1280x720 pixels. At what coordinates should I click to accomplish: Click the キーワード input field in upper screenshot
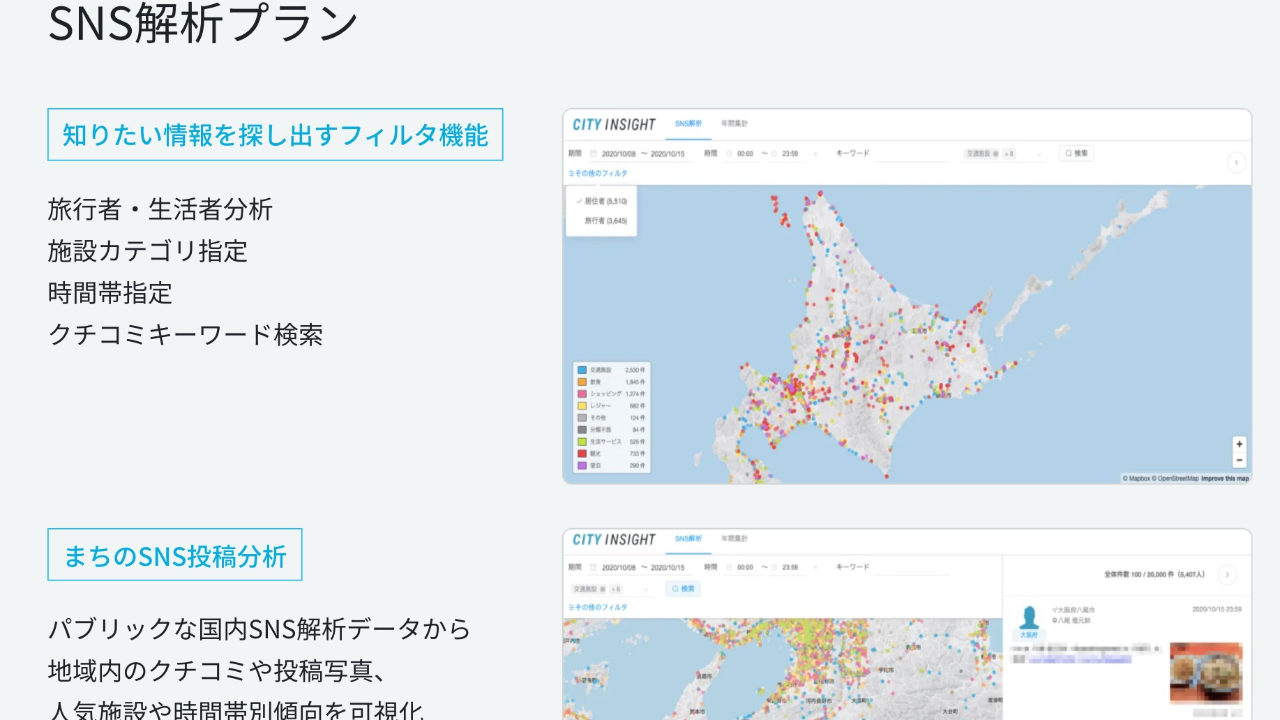910,154
